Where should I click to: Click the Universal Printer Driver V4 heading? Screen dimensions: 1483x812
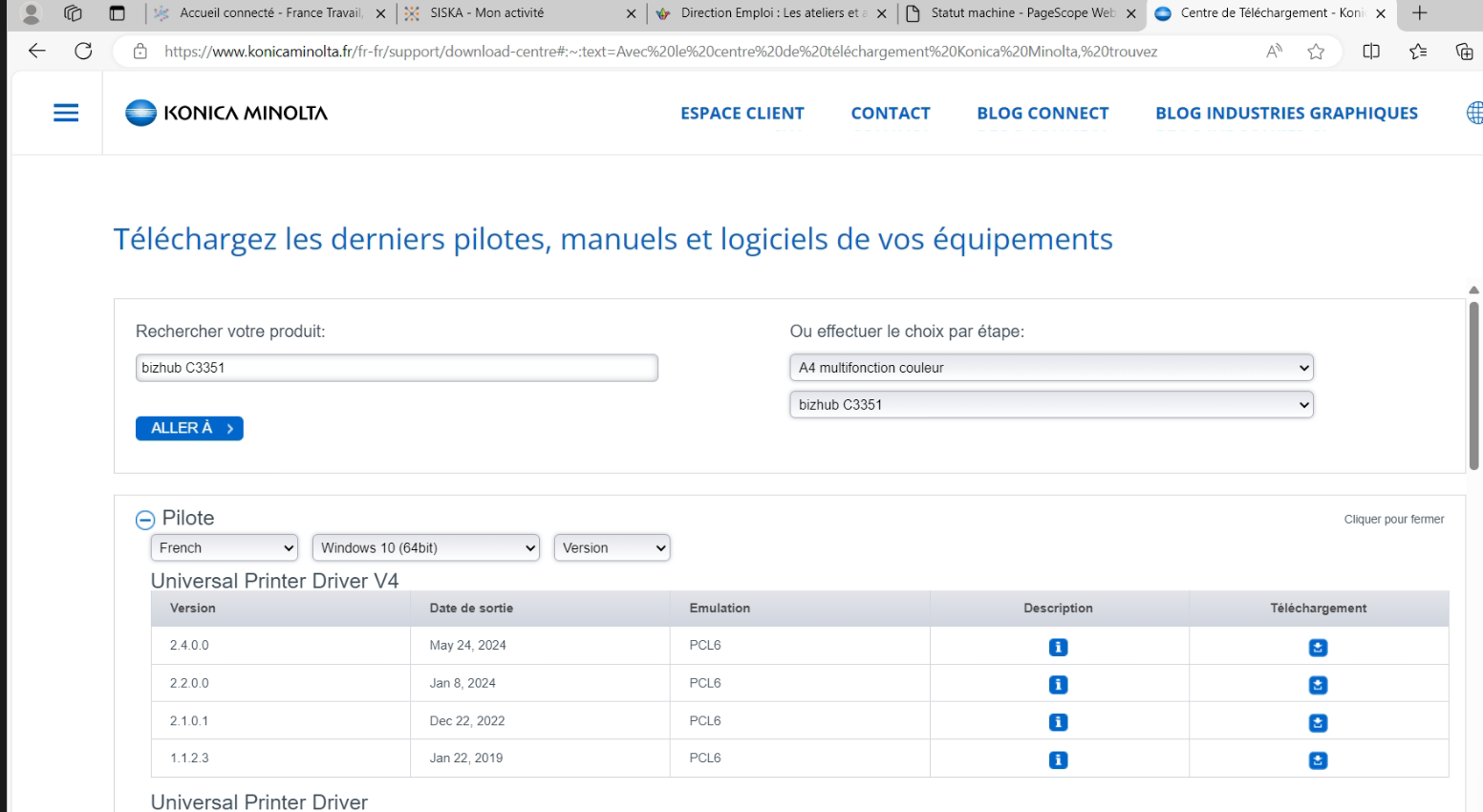point(275,581)
